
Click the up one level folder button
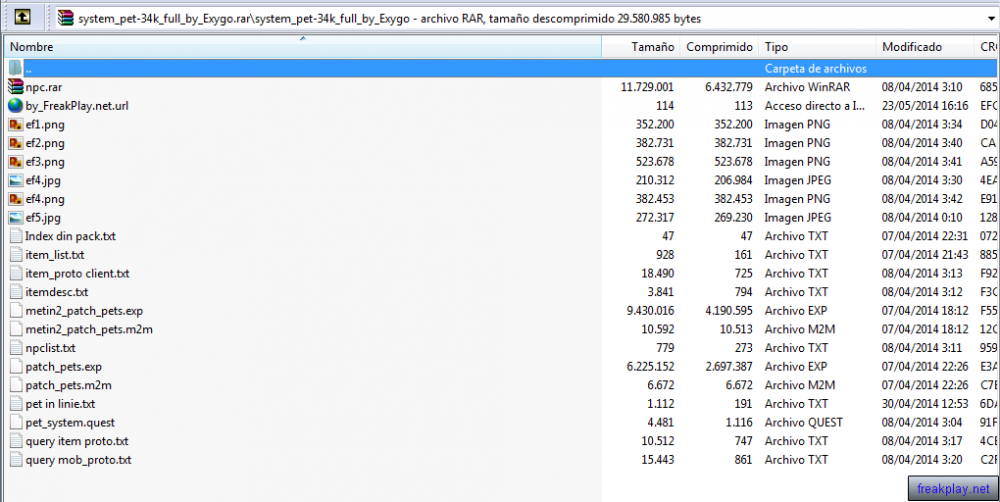pos(22,17)
